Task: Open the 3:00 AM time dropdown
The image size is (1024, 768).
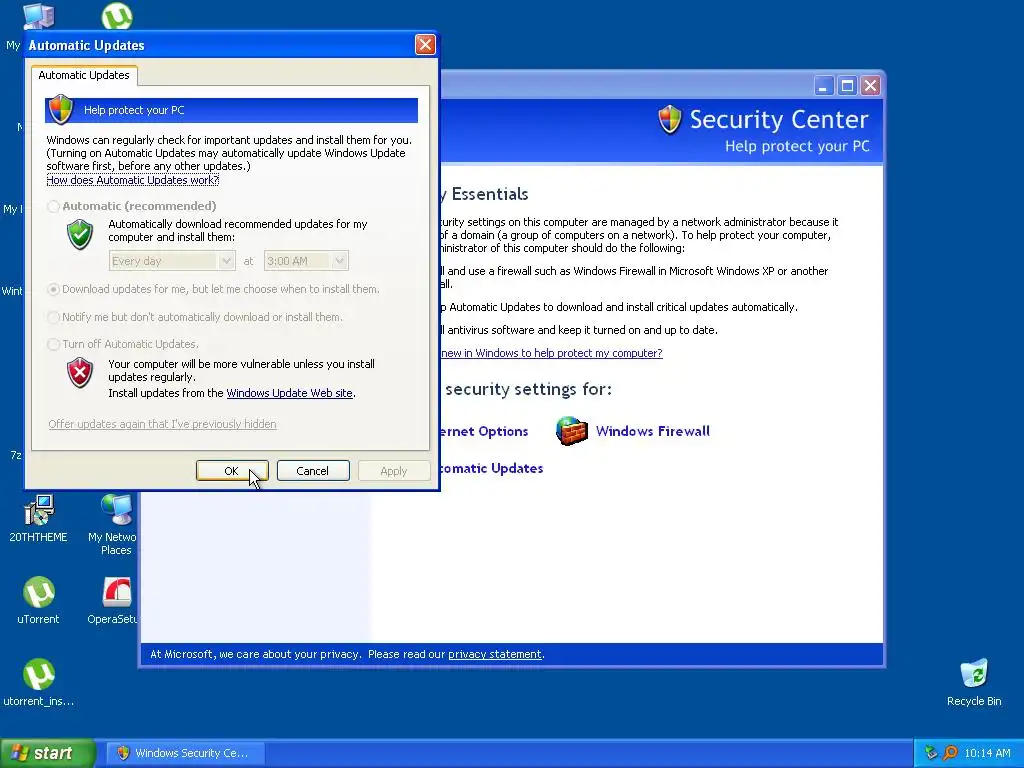Action: tap(306, 261)
